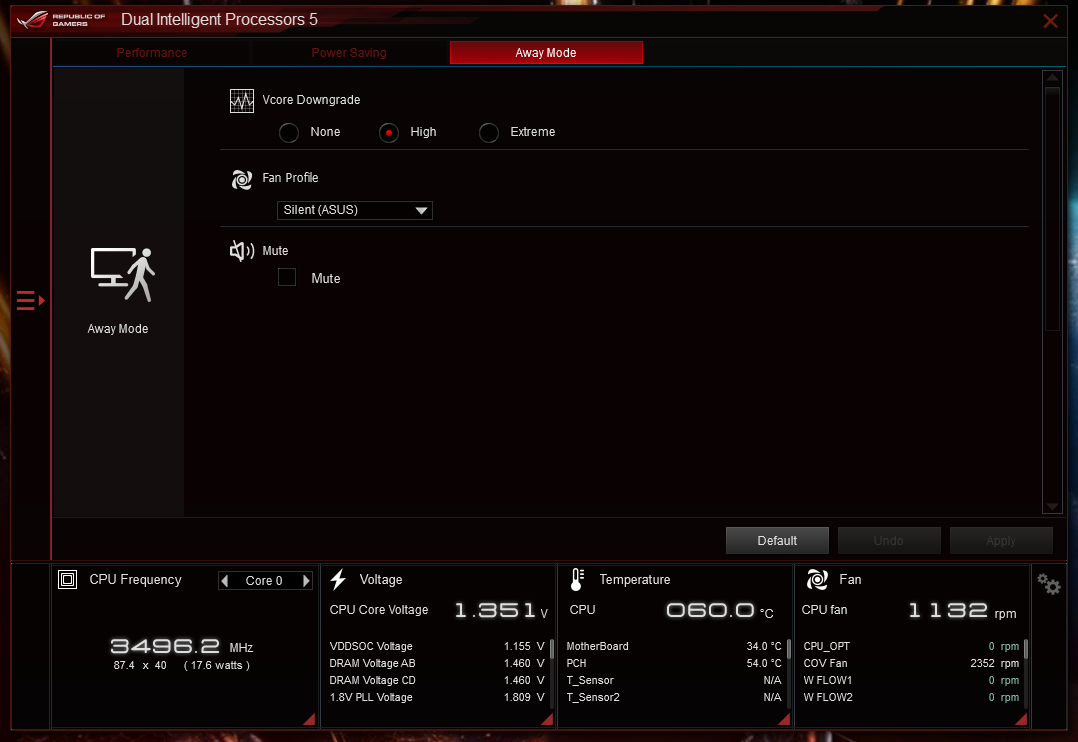Click the MotherBoard temperature row
This screenshot has width=1078, height=742.
click(674, 646)
